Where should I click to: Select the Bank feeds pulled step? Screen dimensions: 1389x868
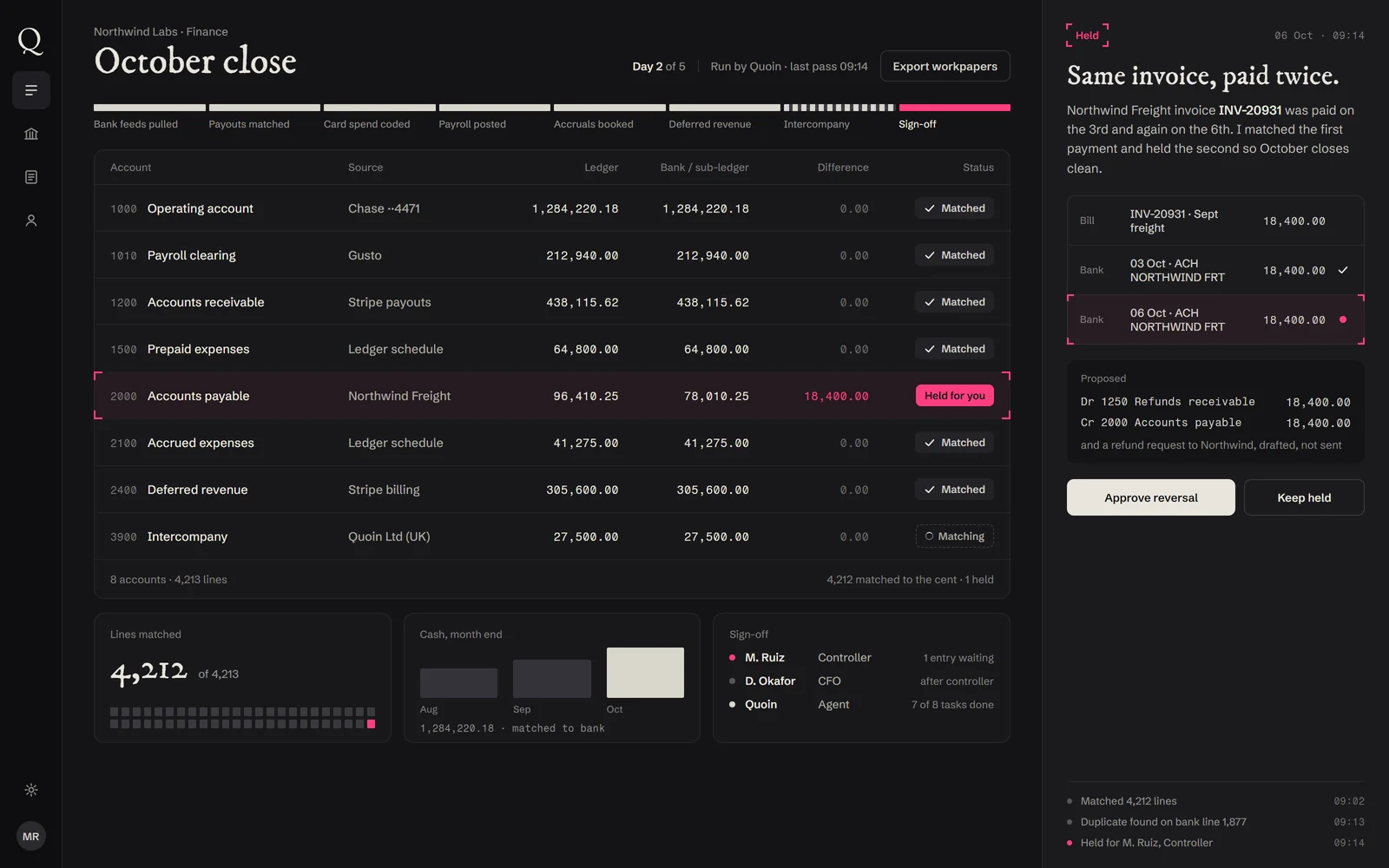(149, 116)
